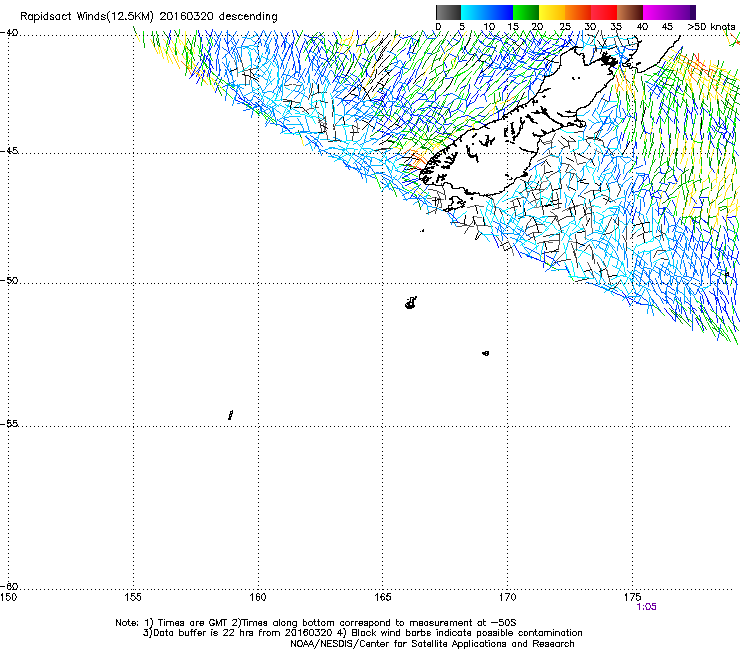The width and height of the screenshot is (740, 650).
Task: Click the orange 25-30 knots legend color
Action: (x=578, y=12)
